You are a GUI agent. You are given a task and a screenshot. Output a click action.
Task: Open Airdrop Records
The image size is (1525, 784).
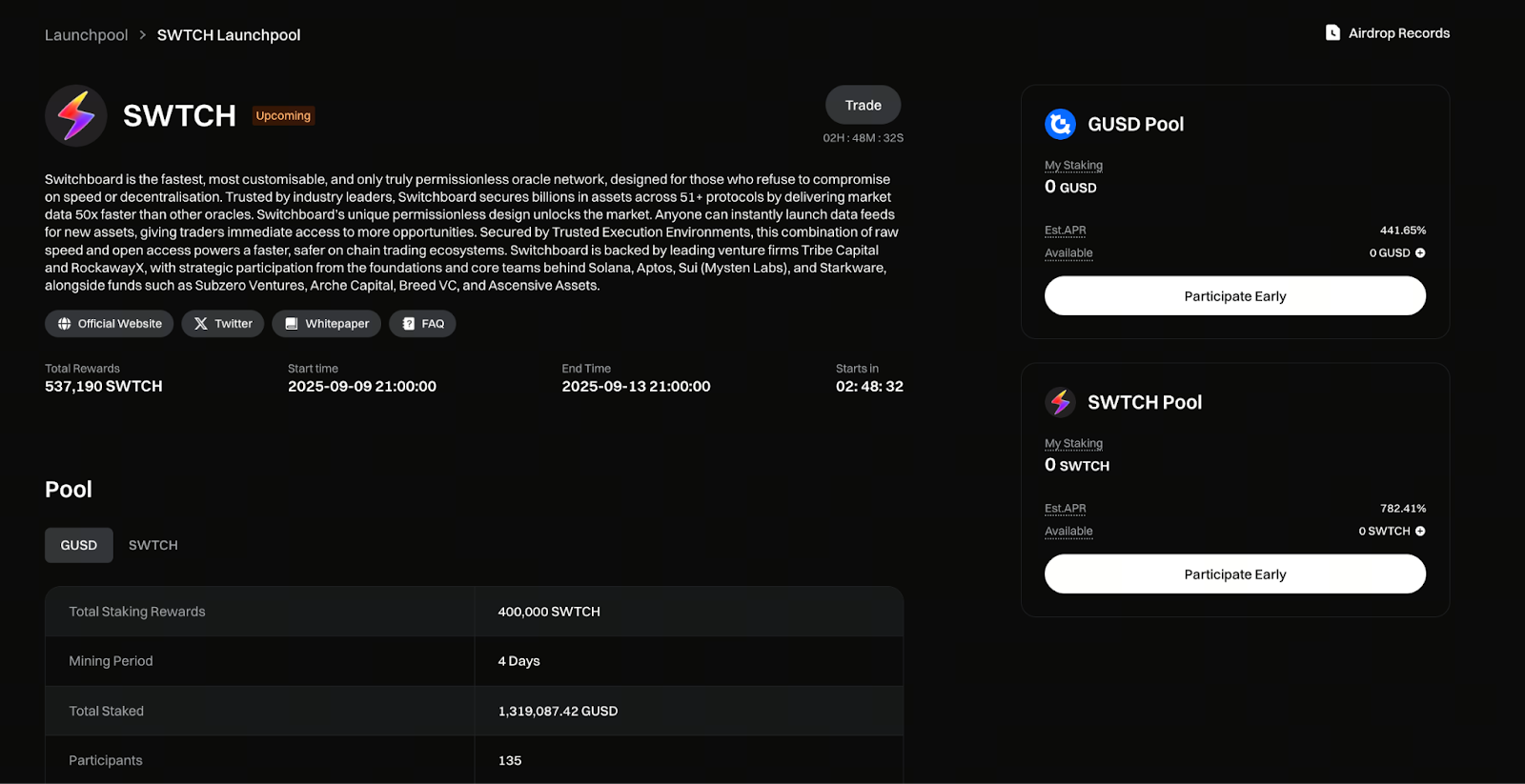tap(1388, 33)
